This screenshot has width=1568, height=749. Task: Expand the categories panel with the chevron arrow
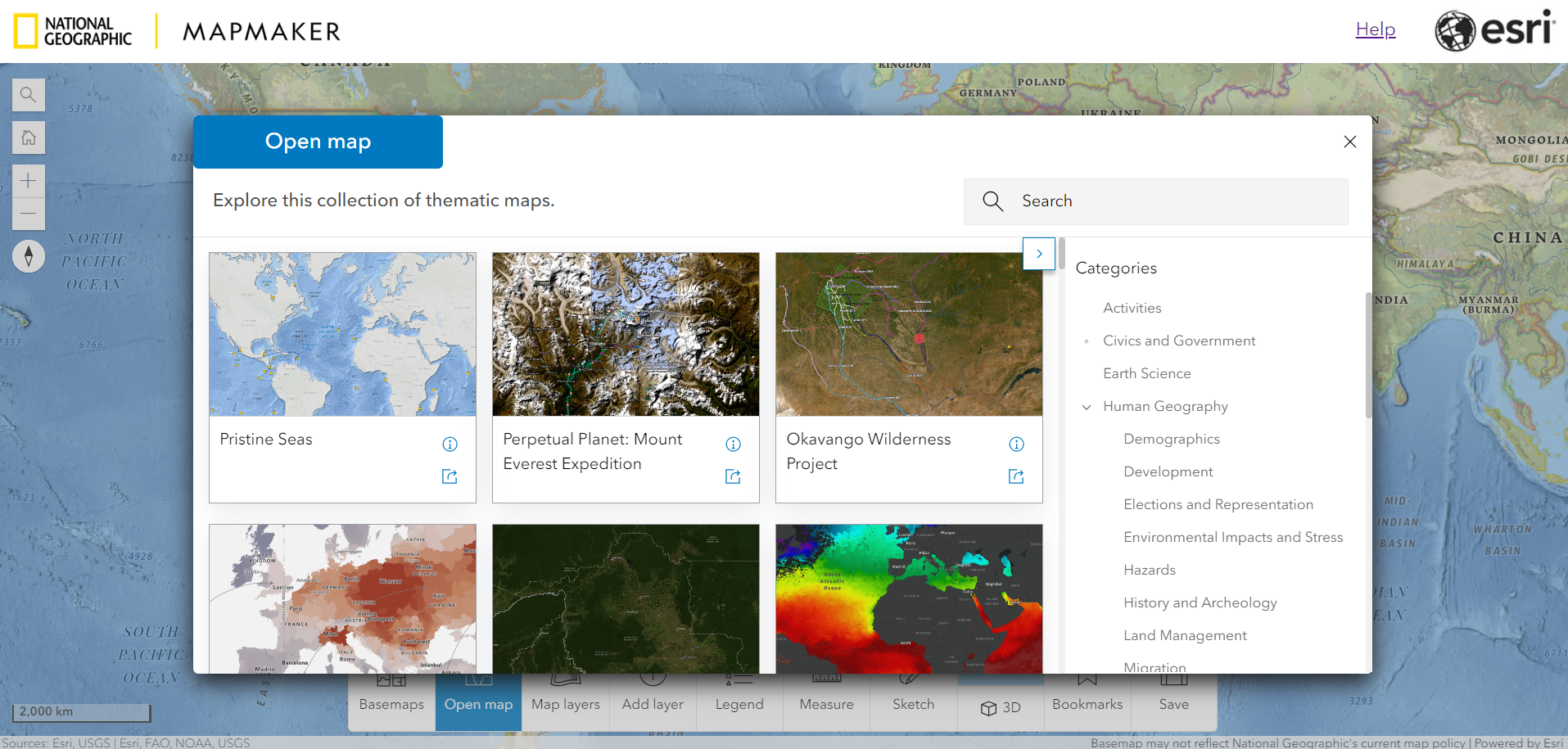(x=1039, y=254)
